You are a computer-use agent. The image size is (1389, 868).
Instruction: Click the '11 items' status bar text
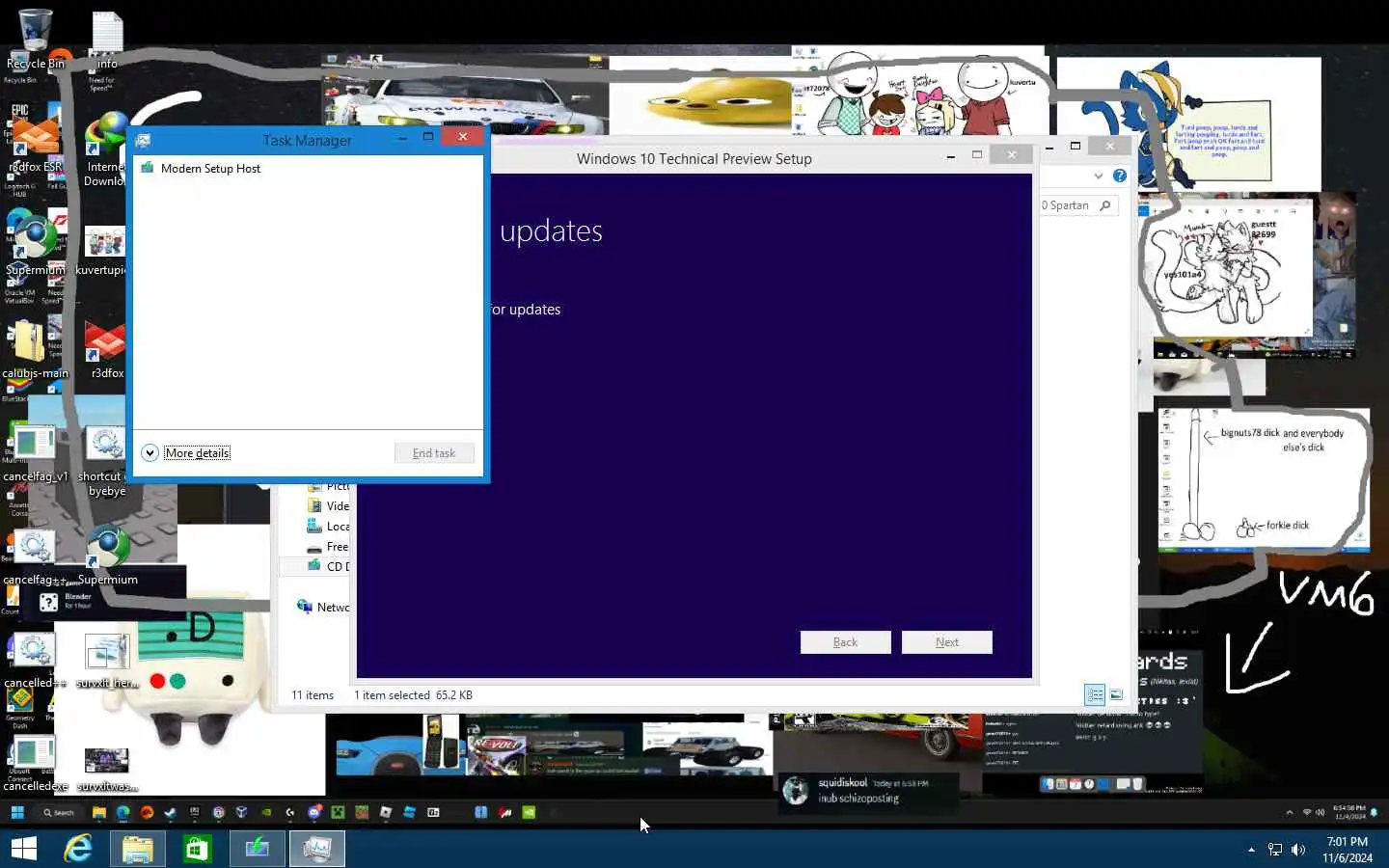click(313, 695)
